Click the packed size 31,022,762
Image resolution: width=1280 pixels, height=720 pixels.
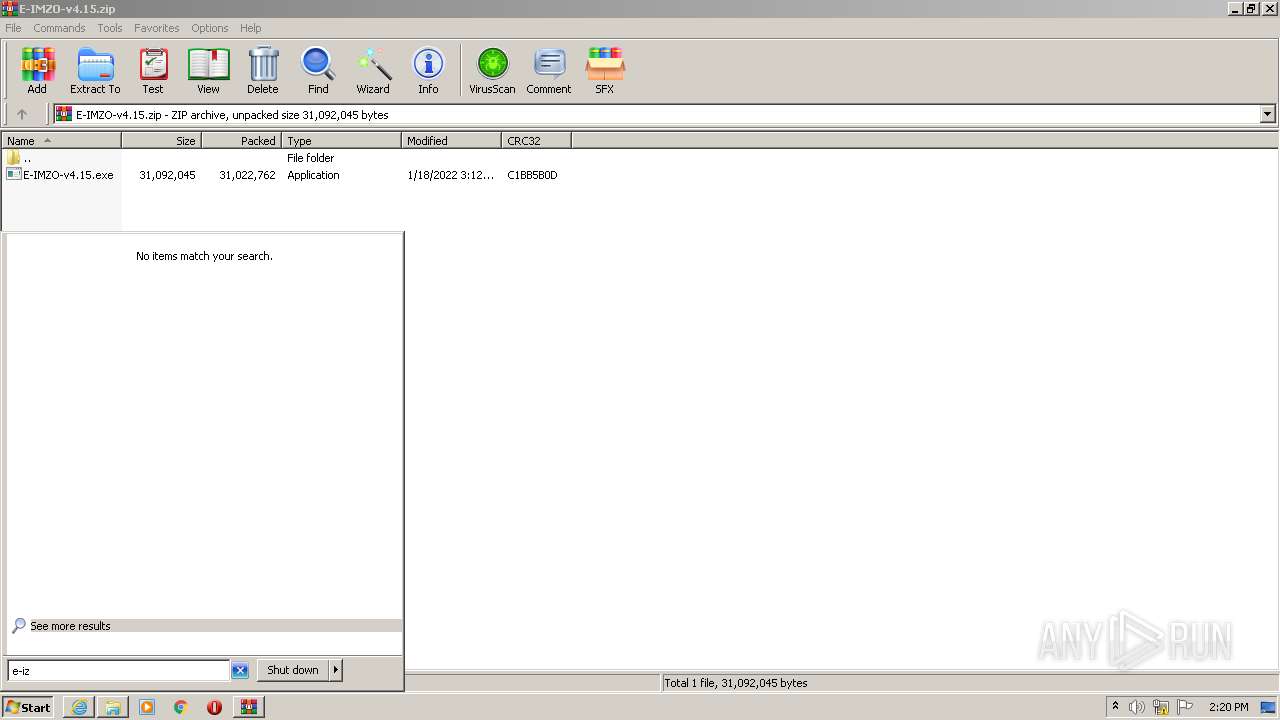247,175
